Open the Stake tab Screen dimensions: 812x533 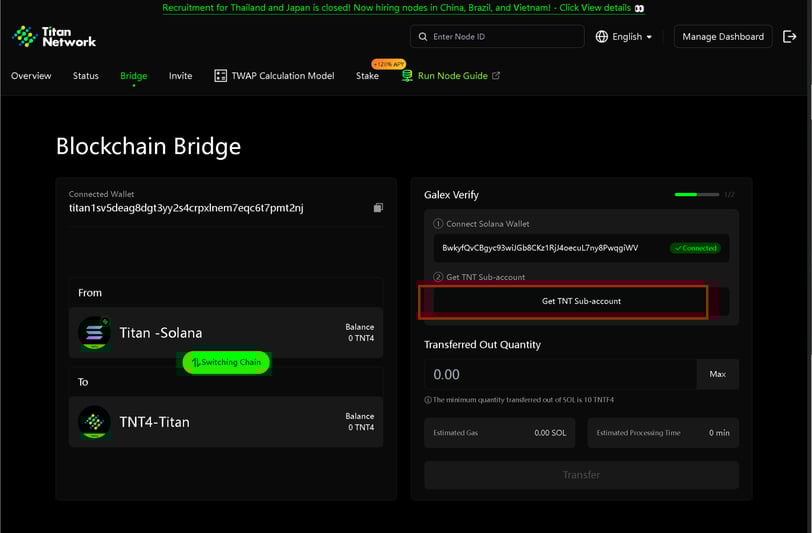367,76
